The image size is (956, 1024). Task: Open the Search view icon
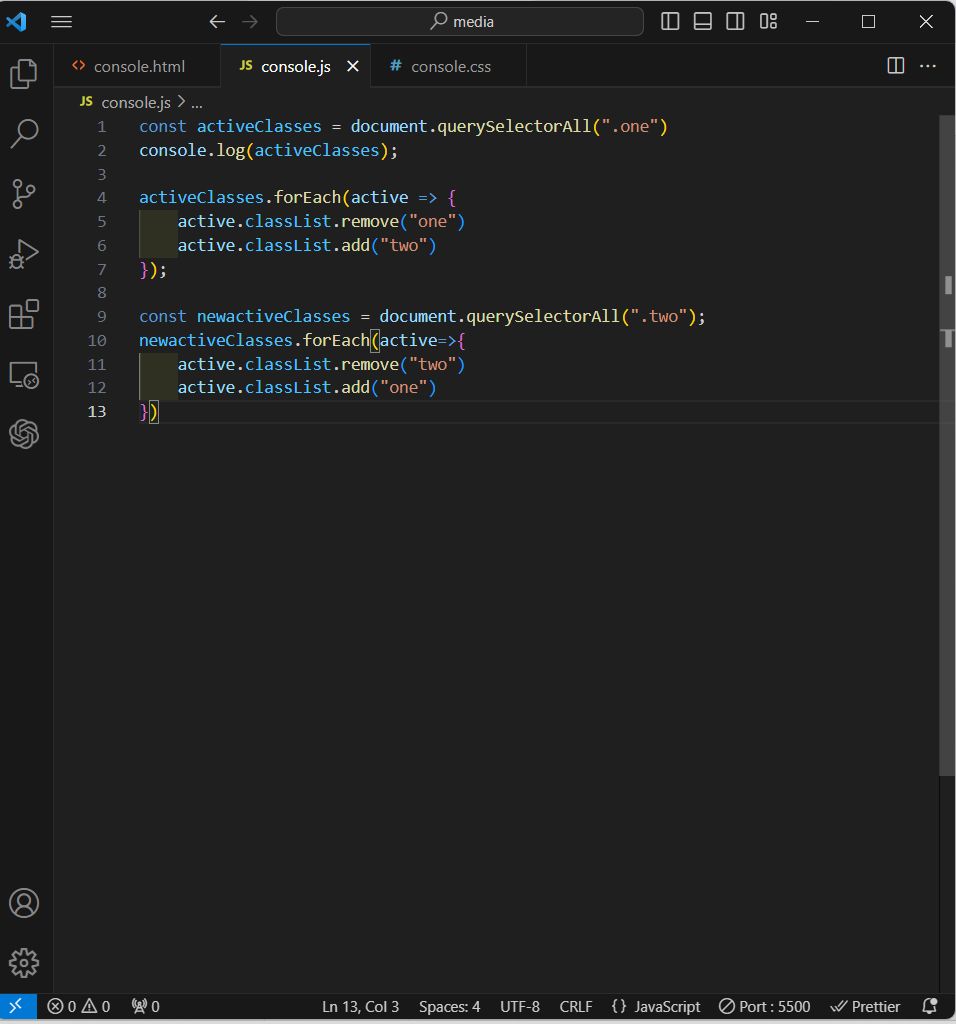[24, 133]
